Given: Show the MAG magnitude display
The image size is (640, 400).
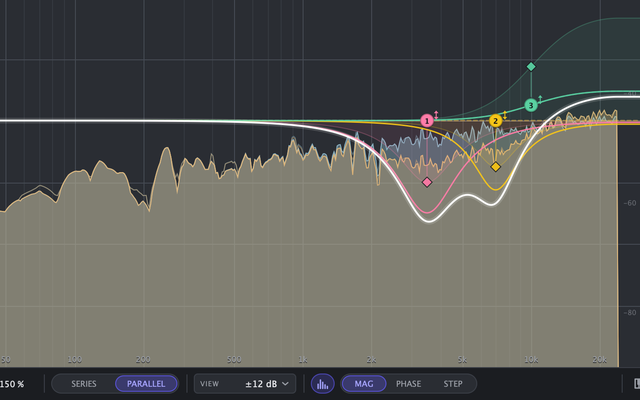Looking at the screenshot, I should [364, 384].
